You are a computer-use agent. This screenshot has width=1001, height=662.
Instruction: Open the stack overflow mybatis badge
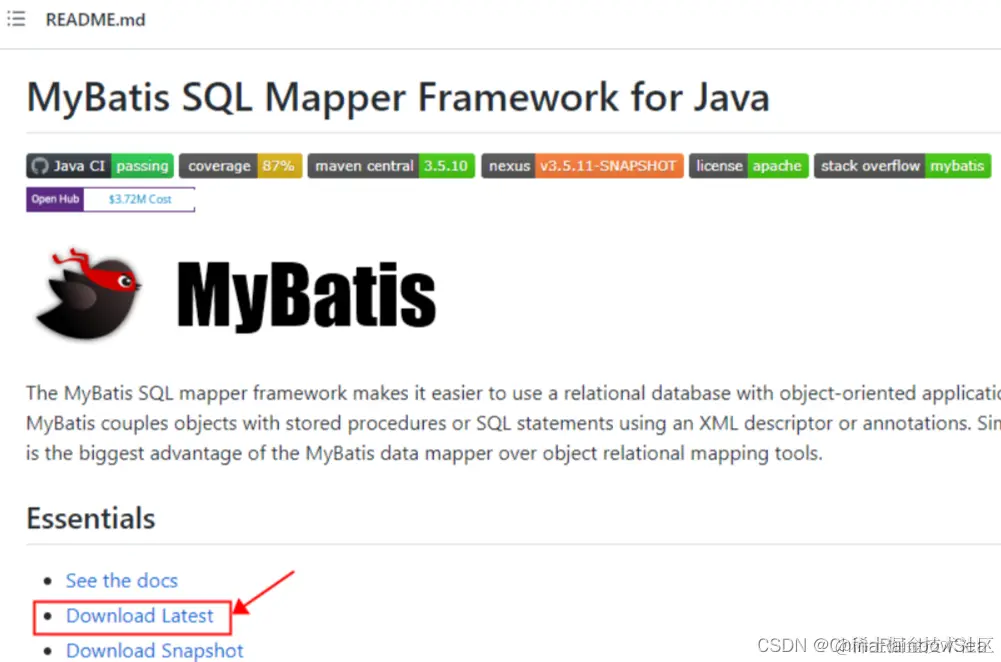(x=903, y=166)
